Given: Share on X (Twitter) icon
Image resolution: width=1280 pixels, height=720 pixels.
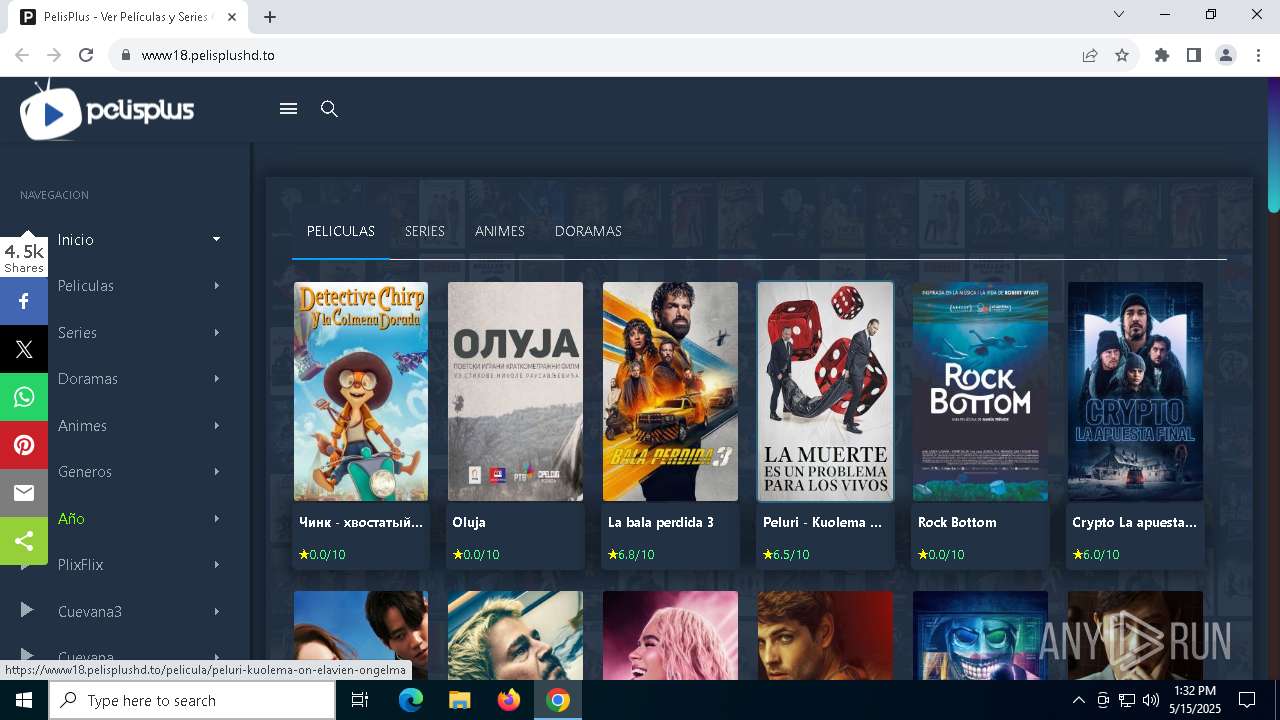Looking at the screenshot, I should coord(24,349).
